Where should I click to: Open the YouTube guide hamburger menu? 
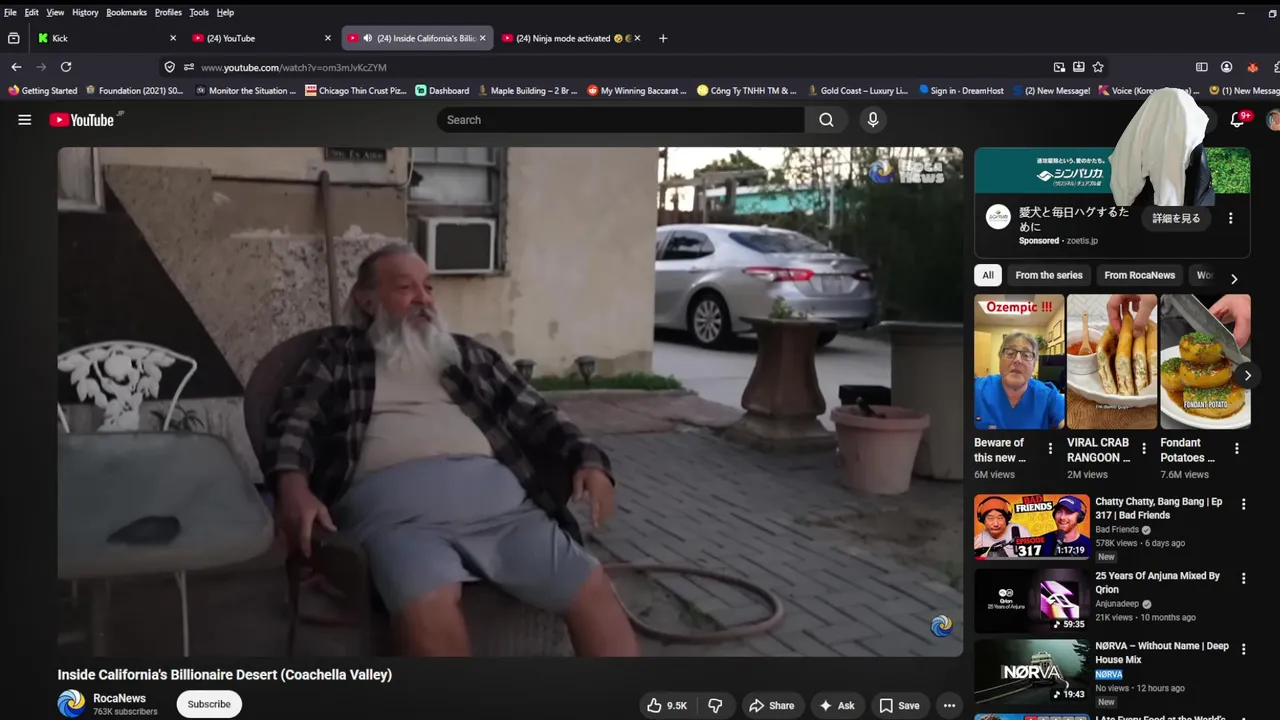(x=25, y=120)
